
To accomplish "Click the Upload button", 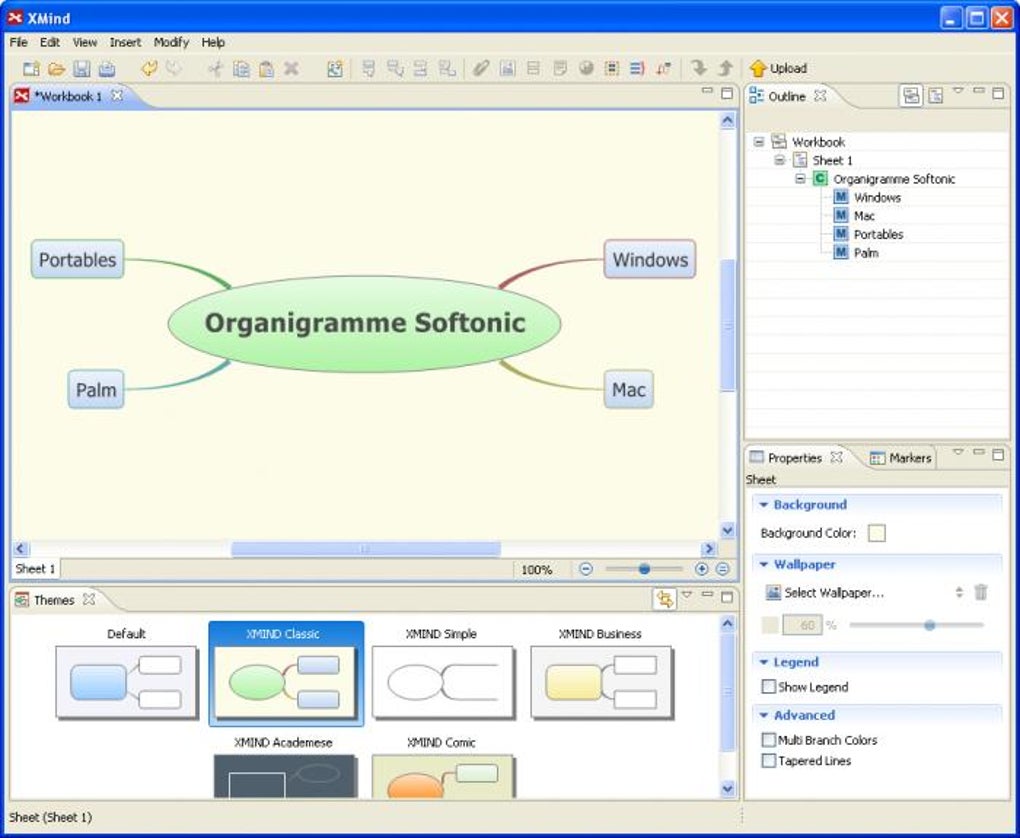I will click(x=778, y=68).
